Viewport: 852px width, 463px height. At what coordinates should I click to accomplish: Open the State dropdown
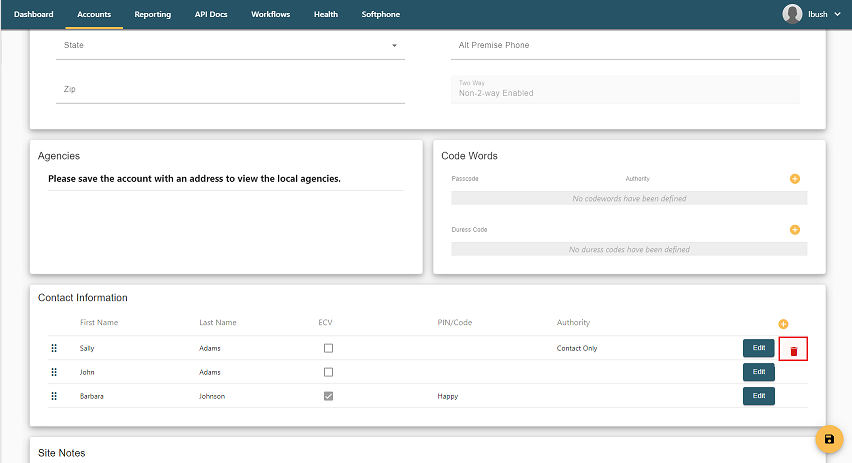(230, 46)
